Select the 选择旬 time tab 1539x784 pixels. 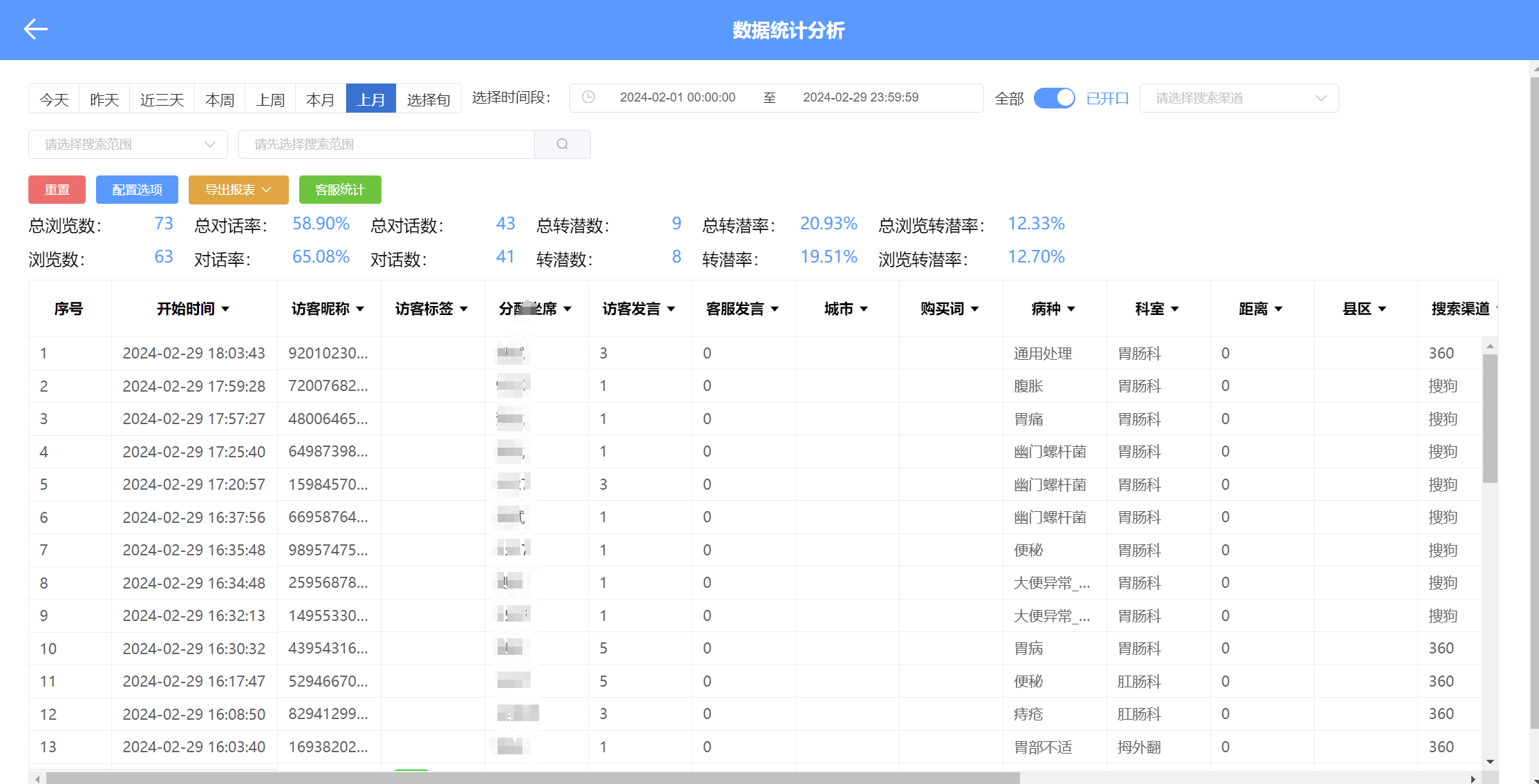click(428, 99)
